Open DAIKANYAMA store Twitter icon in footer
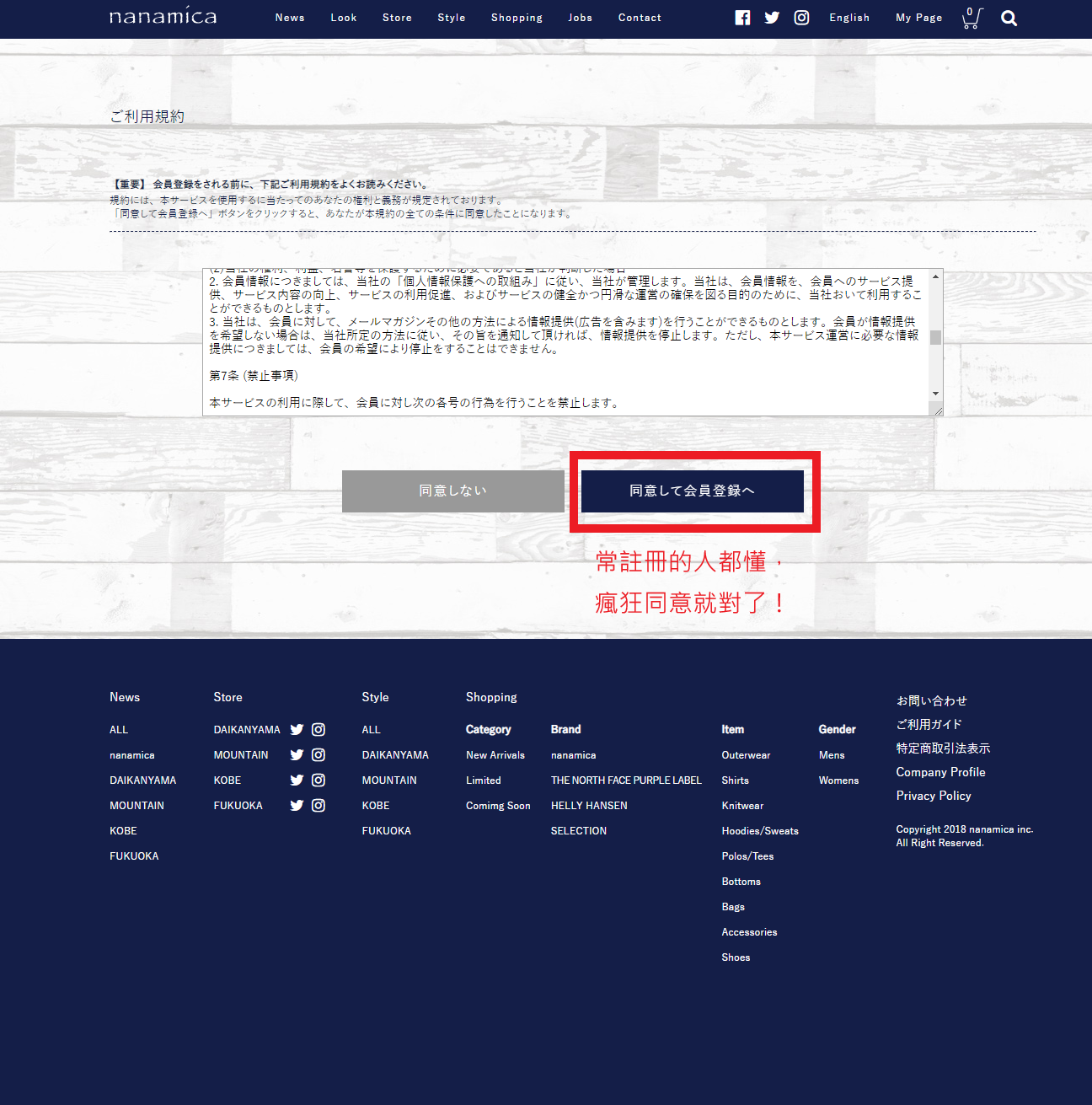The image size is (1092, 1105). click(297, 730)
